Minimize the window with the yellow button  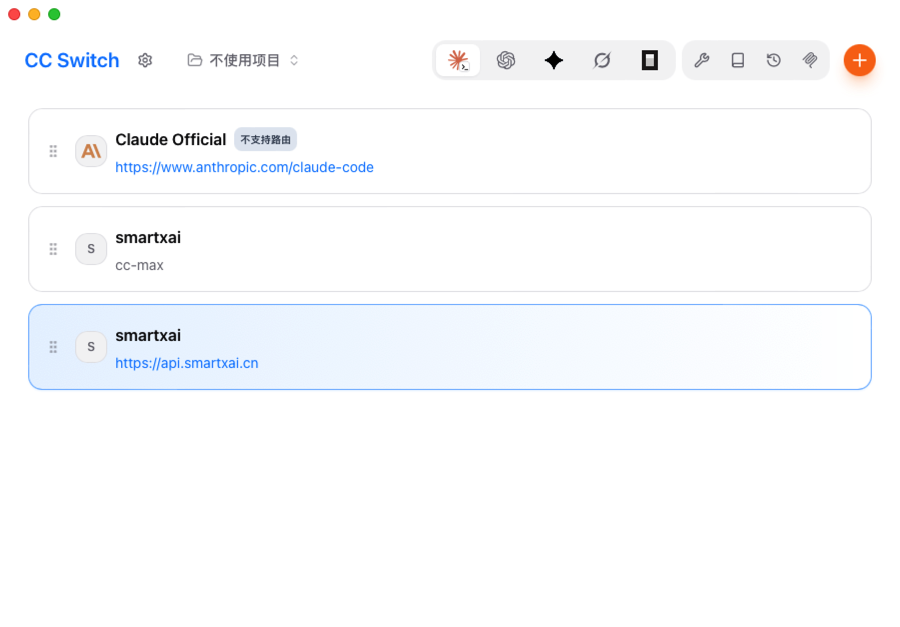34,14
